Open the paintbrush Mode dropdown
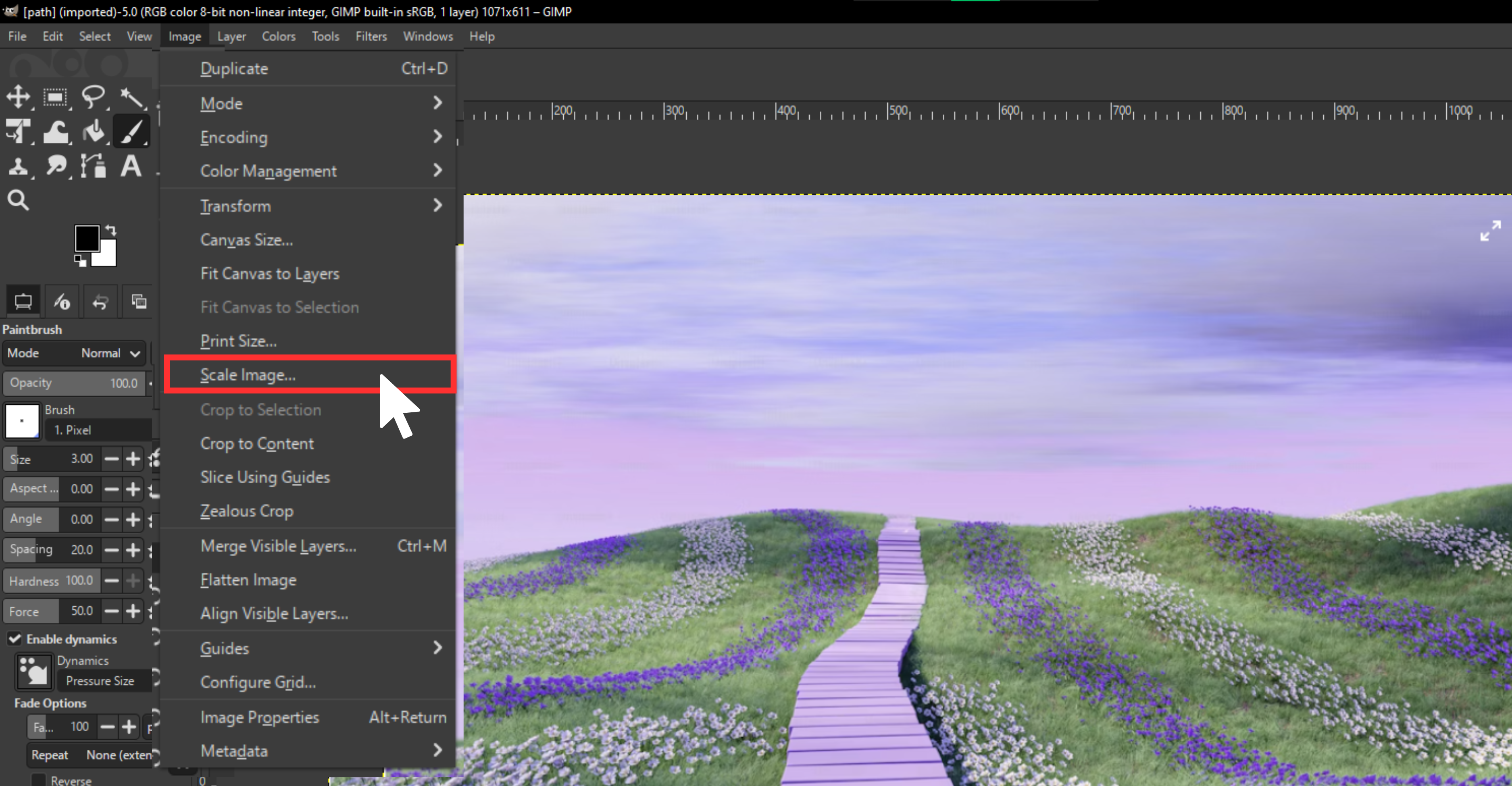1512x786 pixels. coord(74,353)
